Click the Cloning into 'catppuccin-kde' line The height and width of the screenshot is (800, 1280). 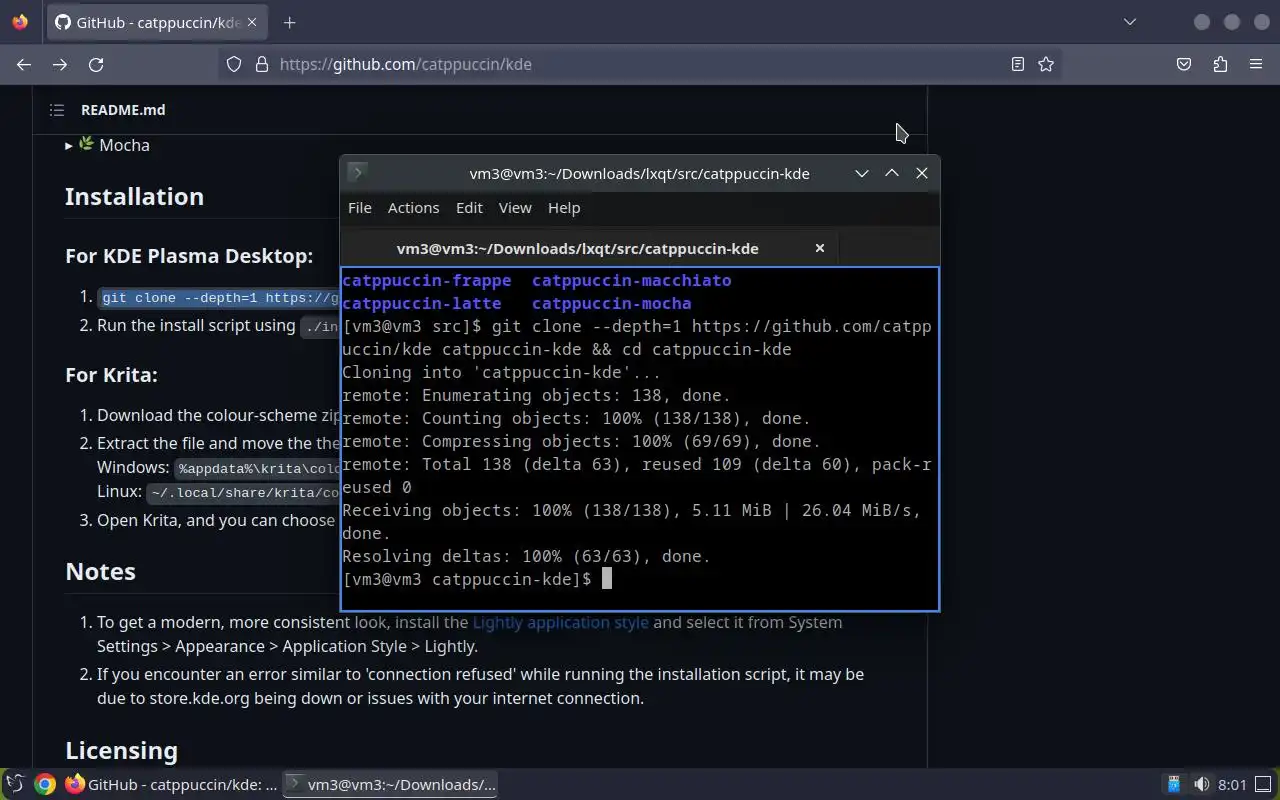tap(501, 372)
